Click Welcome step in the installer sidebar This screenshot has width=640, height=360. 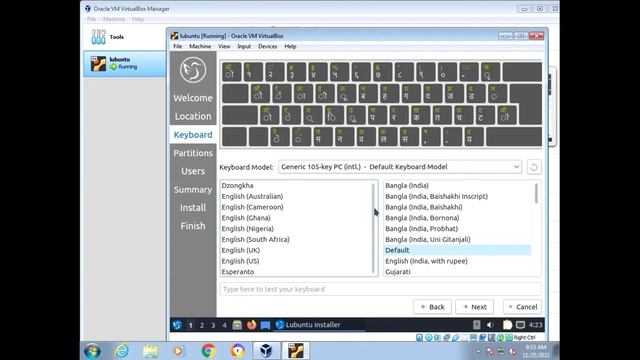[x=193, y=98]
